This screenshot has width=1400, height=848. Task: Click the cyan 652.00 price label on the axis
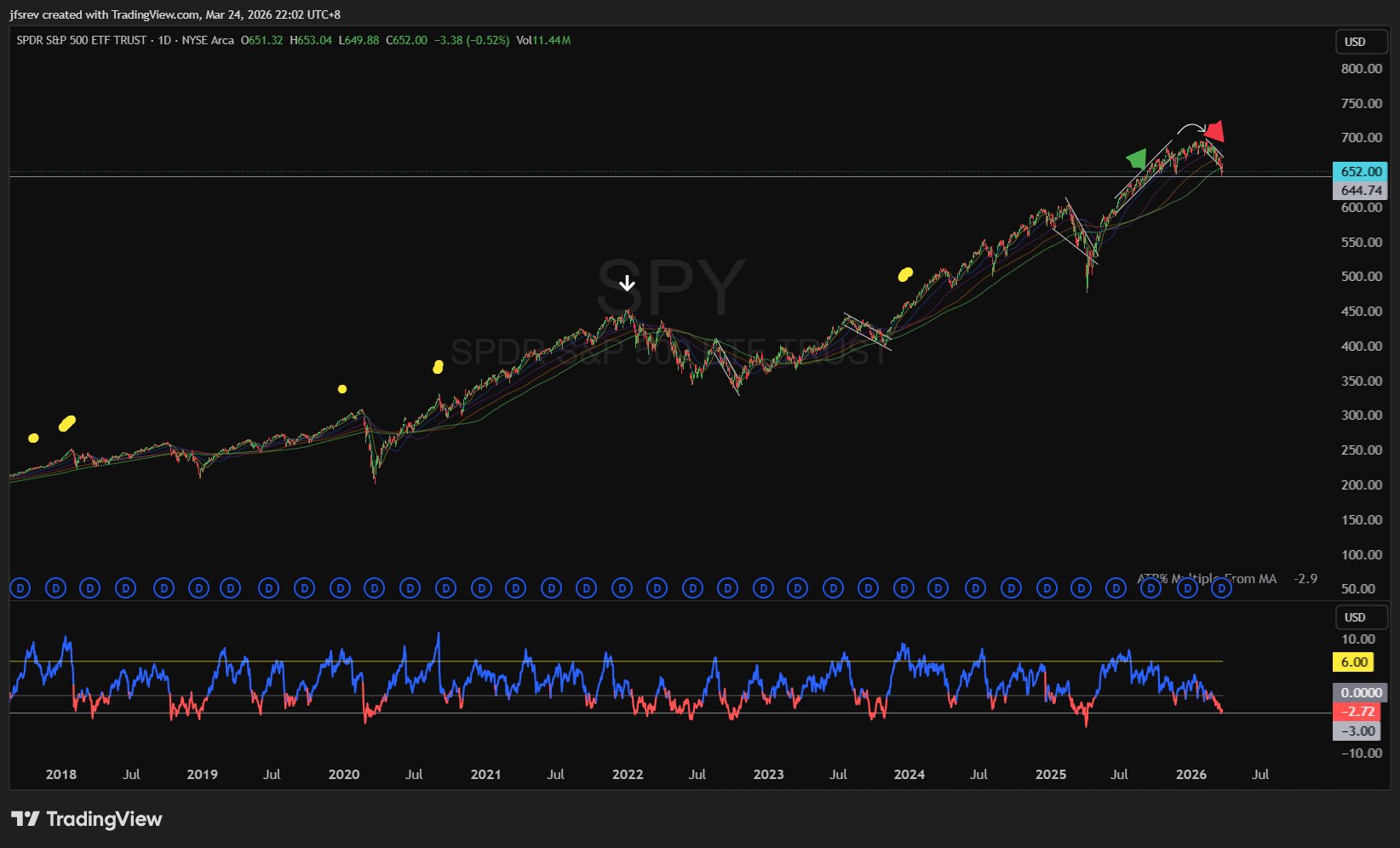(1360, 171)
